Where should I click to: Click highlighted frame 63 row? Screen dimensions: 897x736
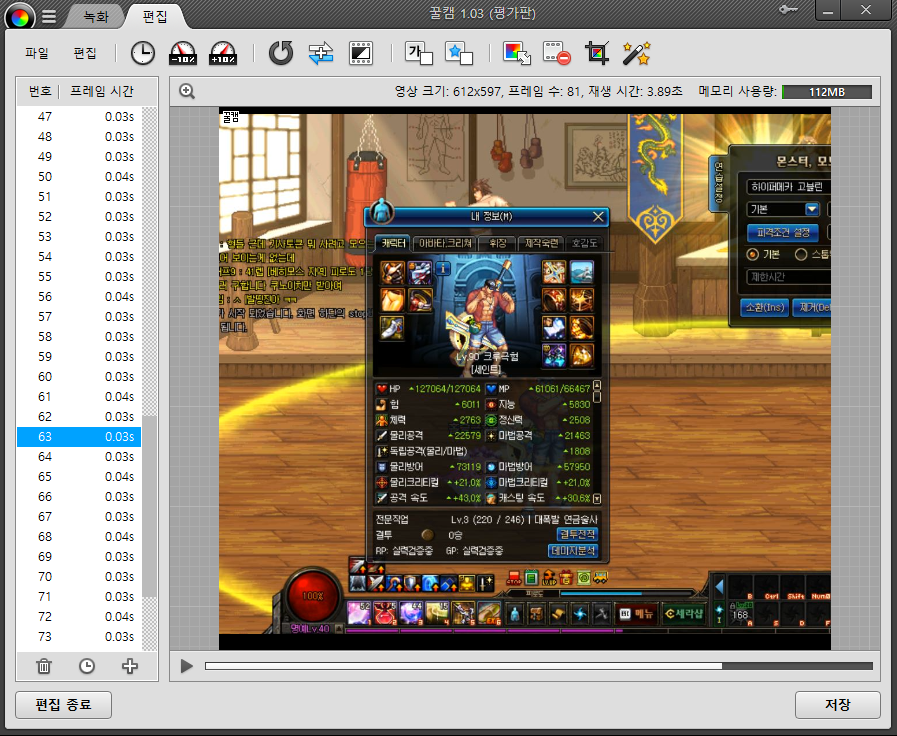pyautogui.click(x=79, y=437)
